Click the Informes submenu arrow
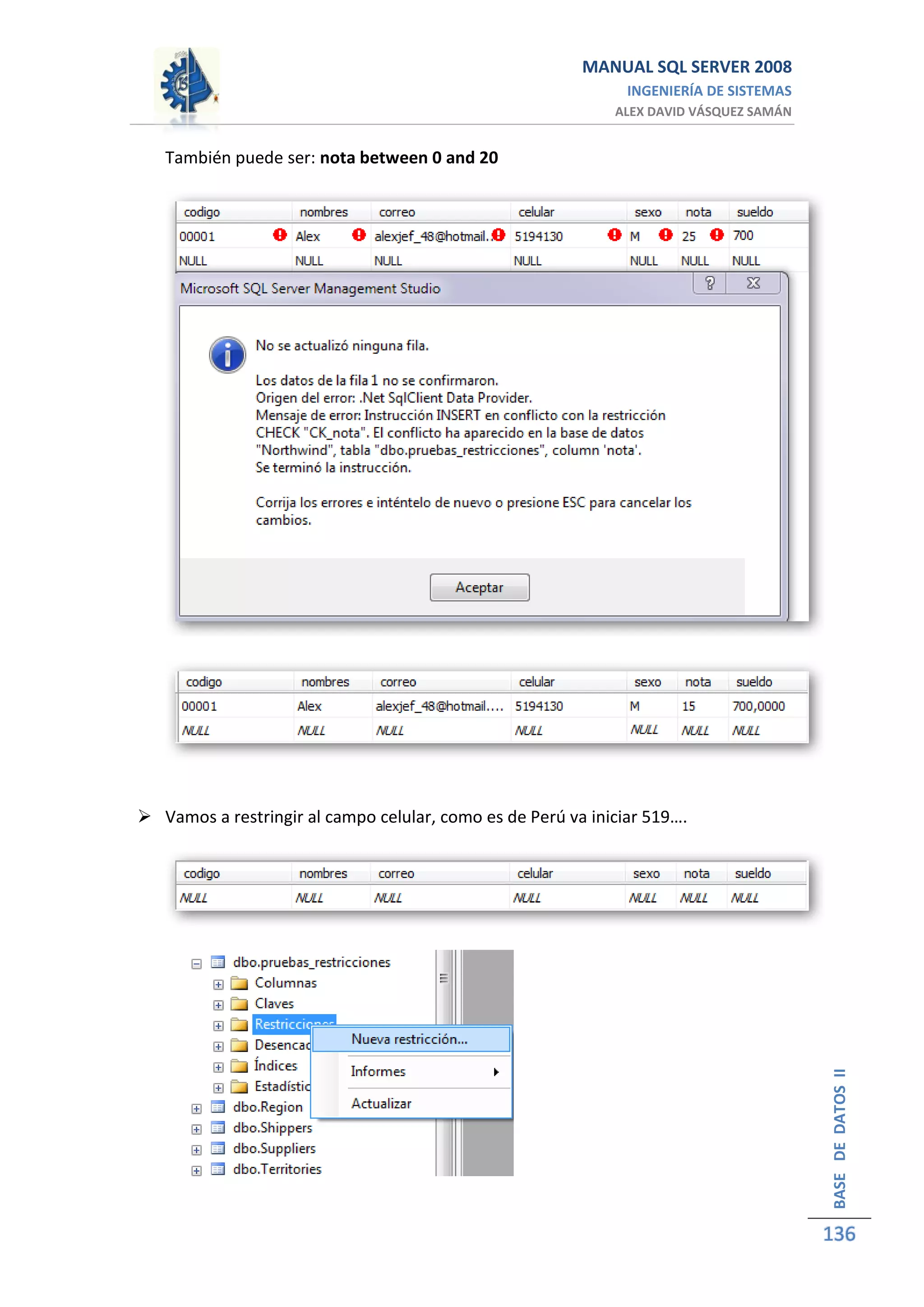Screen dimensions: 924x1307 pyautogui.click(x=496, y=1072)
